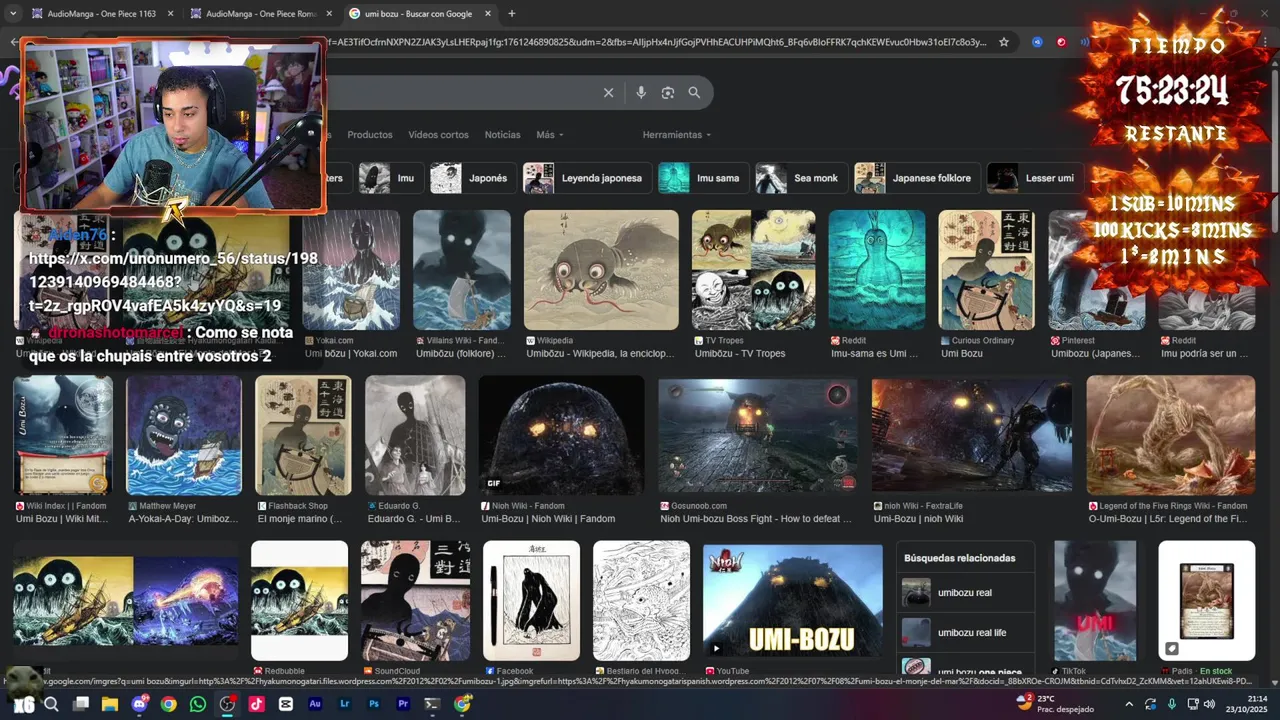This screenshot has width=1280, height=720.
Task: Open a new browser tab
Action: (512, 14)
